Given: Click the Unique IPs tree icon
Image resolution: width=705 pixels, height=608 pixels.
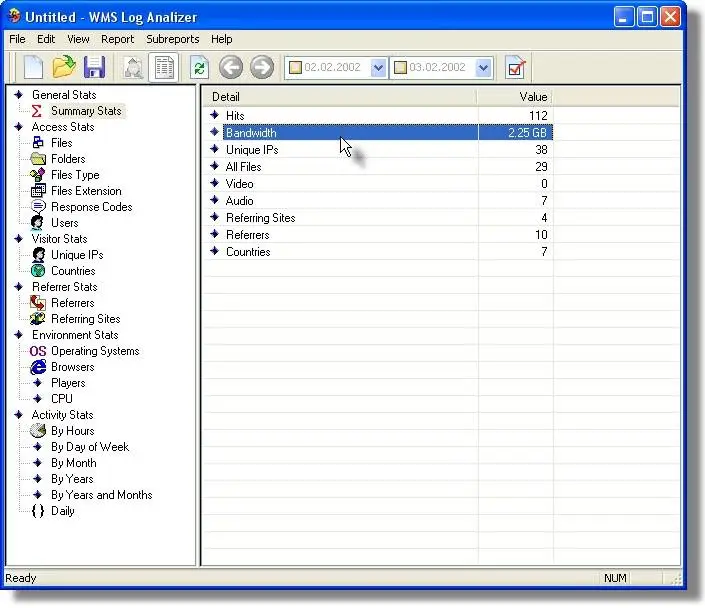Looking at the screenshot, I should pos(39,255).
